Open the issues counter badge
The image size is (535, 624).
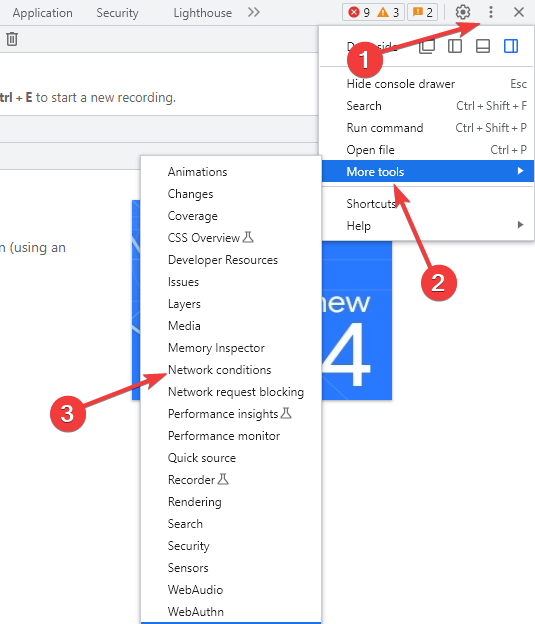tap(422, 12)
